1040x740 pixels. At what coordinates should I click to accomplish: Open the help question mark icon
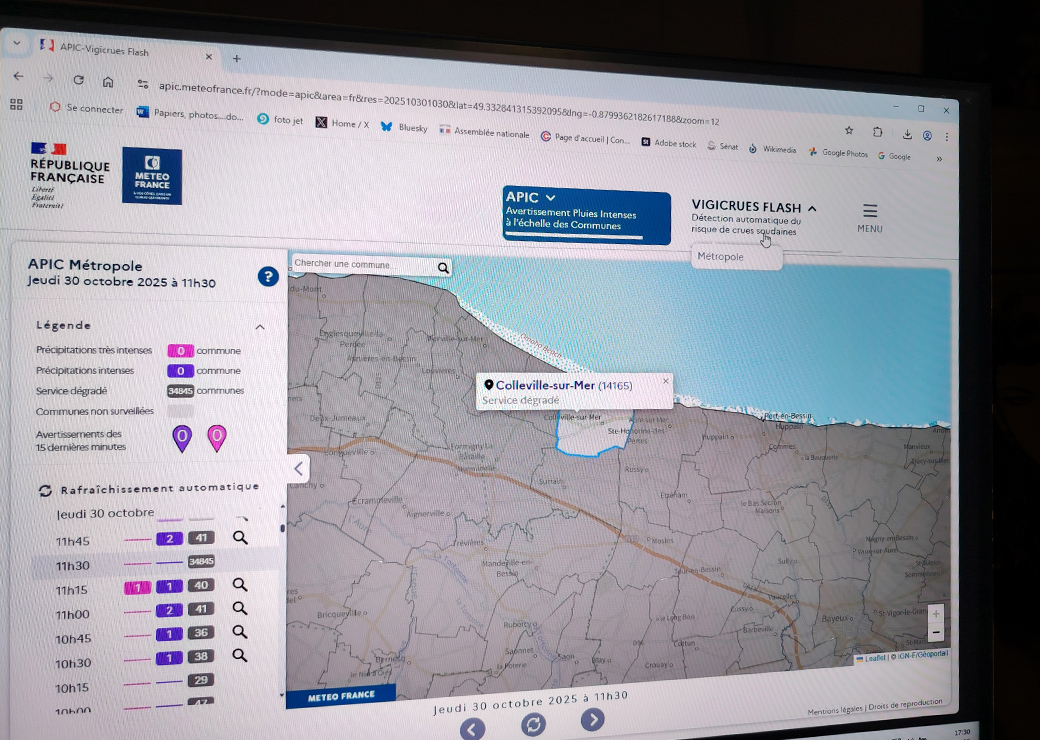[268, 278]
